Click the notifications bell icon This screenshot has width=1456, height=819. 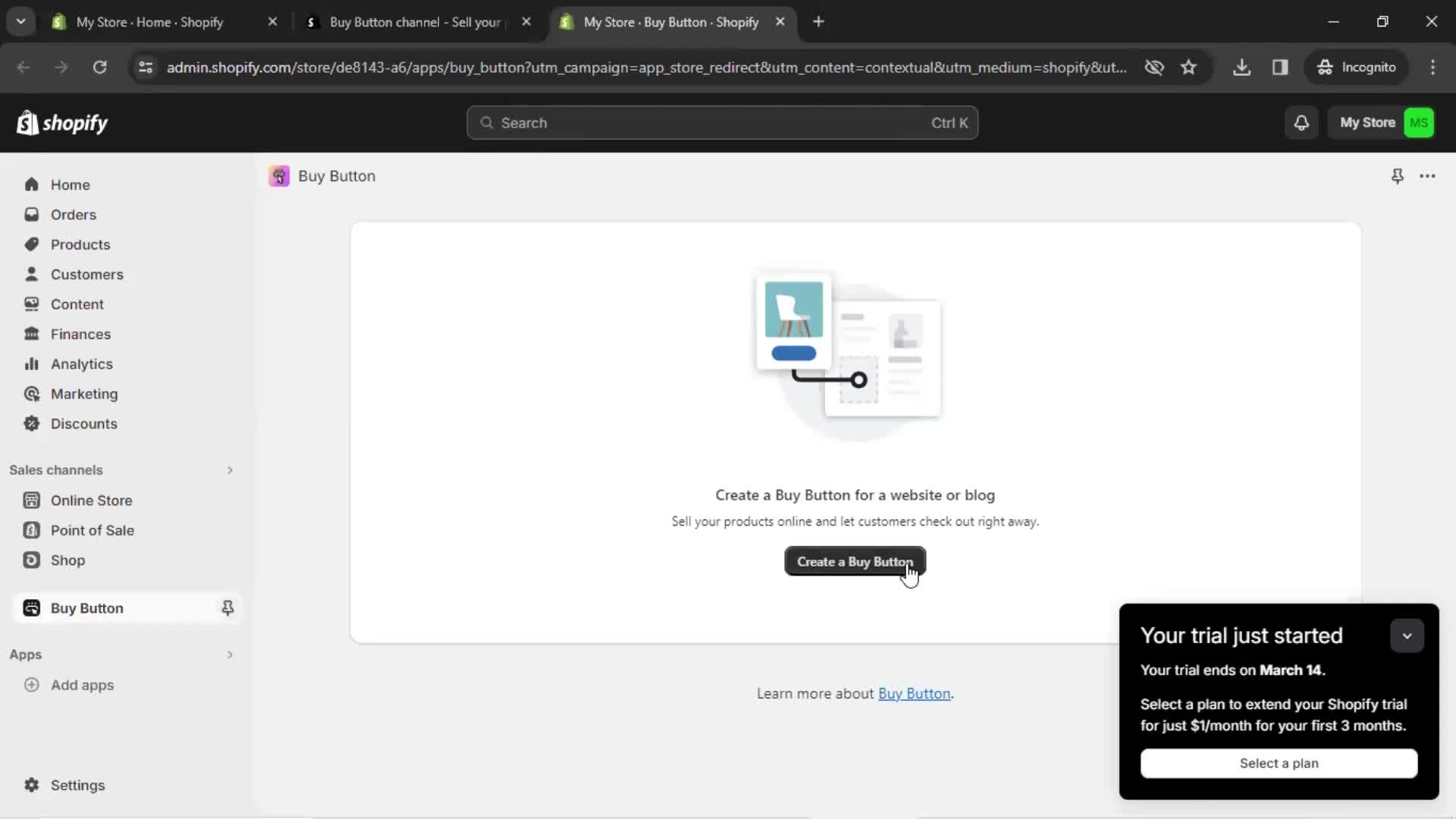pyautogui.click(x=1302, y=123)
